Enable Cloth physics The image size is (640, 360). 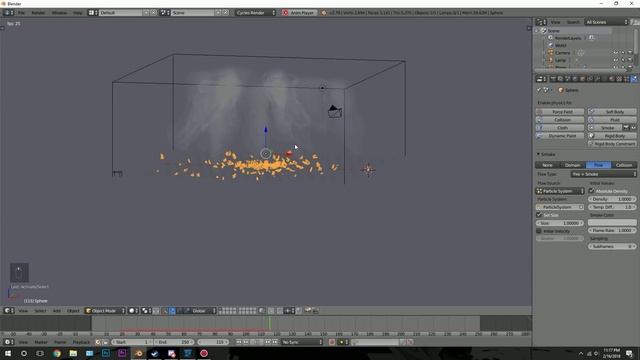560,128
